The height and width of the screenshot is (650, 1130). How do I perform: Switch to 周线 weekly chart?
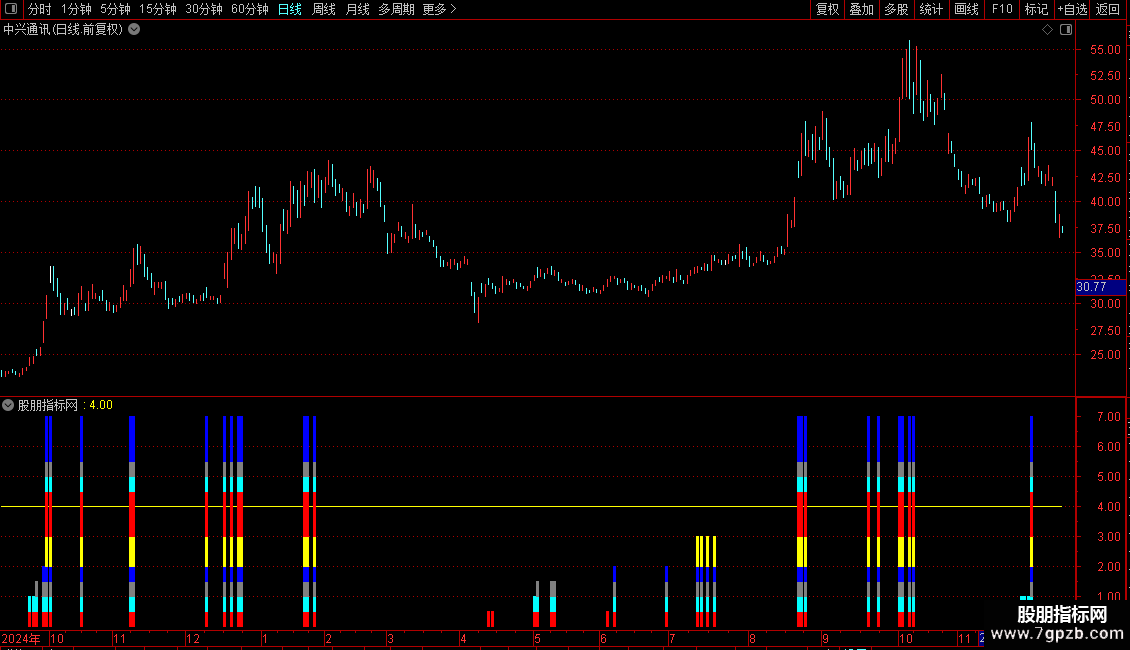pos(324,9)
